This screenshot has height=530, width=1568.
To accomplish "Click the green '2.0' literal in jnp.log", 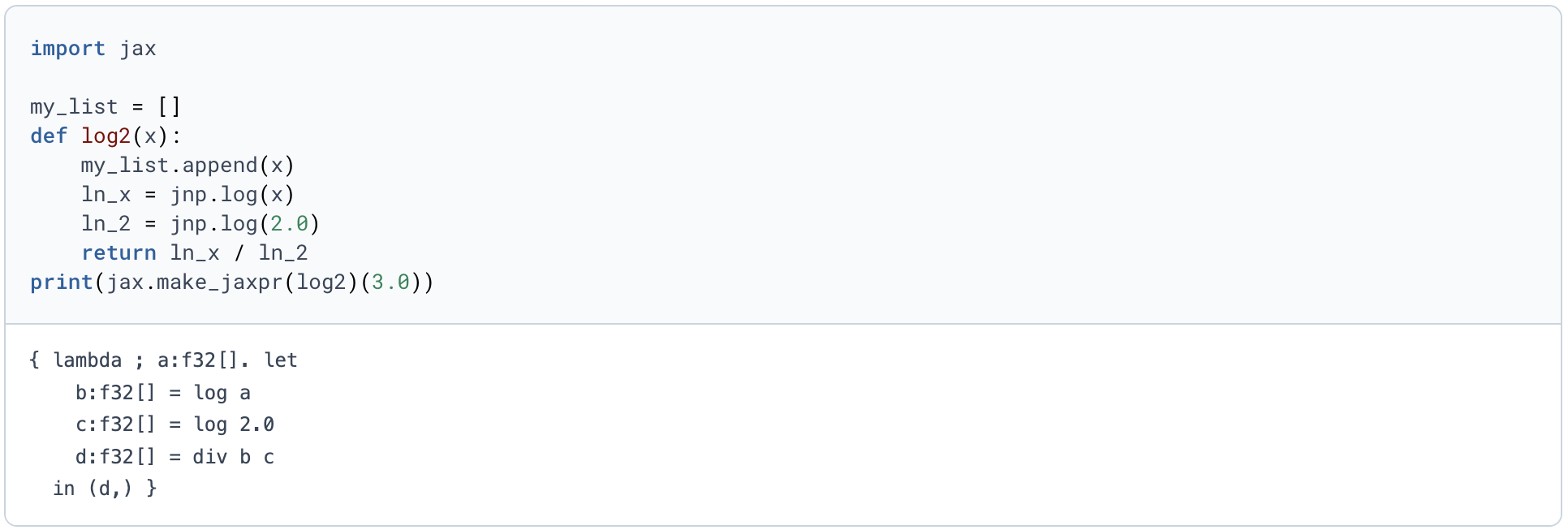I will [289, 224].
